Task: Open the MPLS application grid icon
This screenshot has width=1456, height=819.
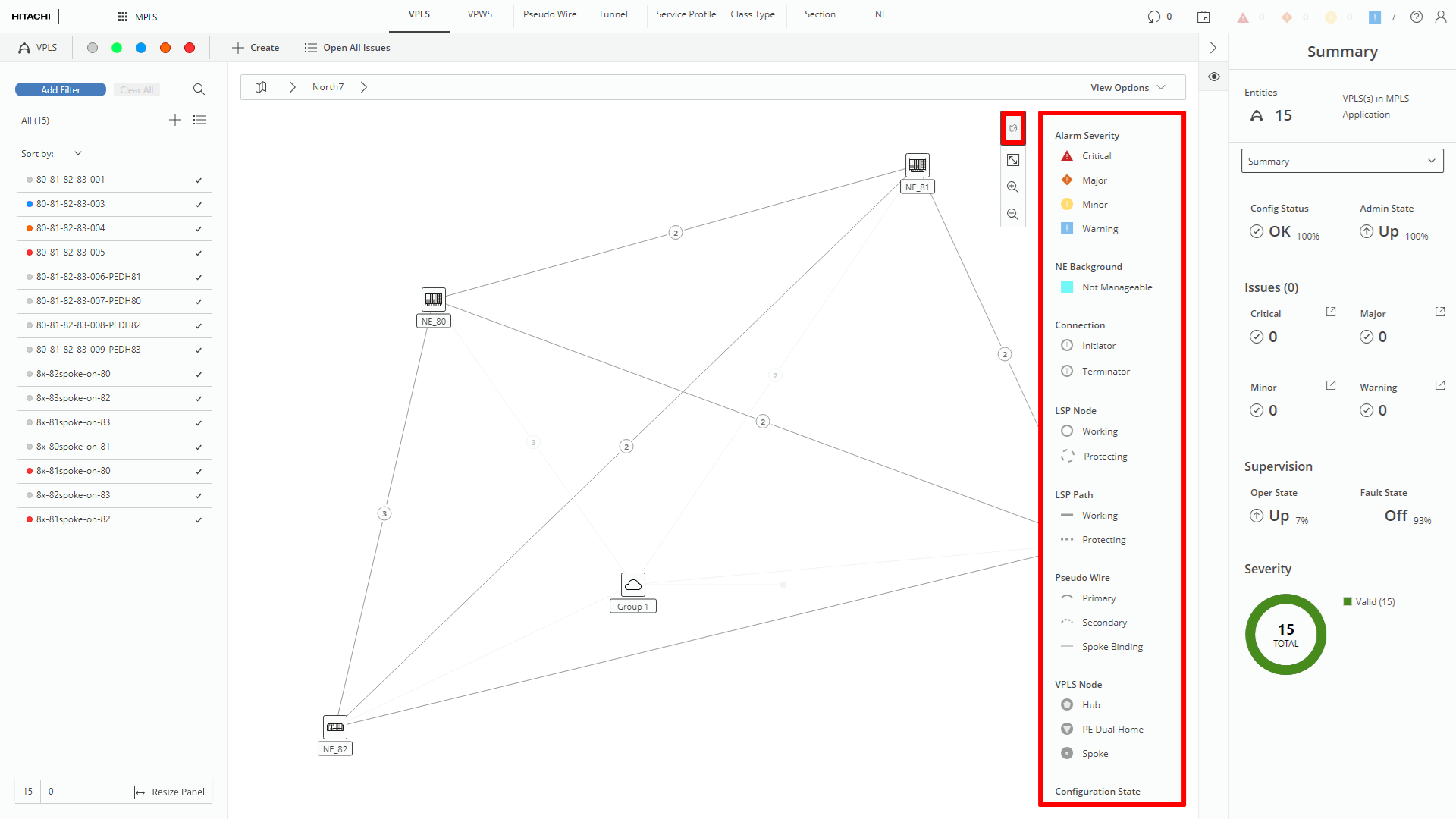Action: tap(123, 17)
